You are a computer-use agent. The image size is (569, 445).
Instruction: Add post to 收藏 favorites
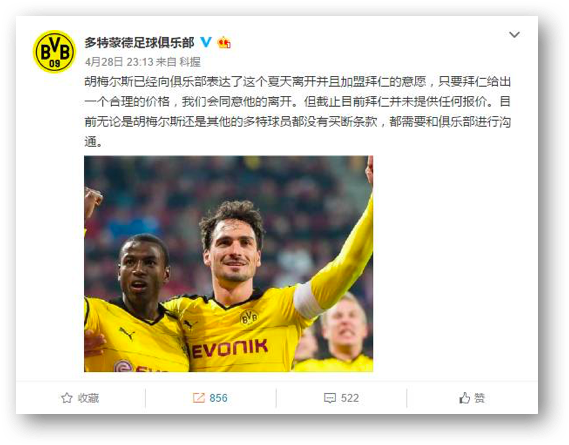point(80,398)
